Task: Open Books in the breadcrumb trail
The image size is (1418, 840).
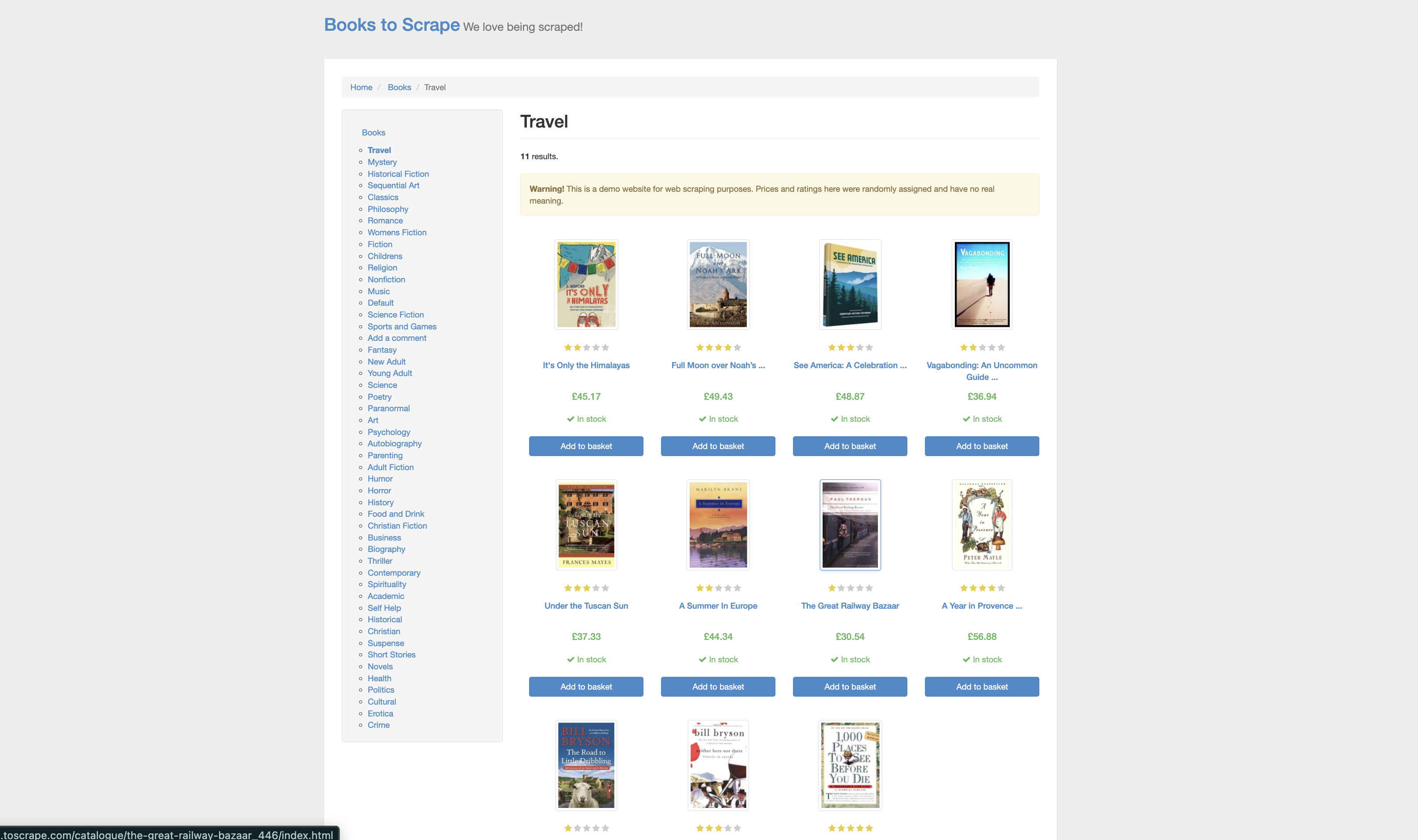Action: (399, 87)
